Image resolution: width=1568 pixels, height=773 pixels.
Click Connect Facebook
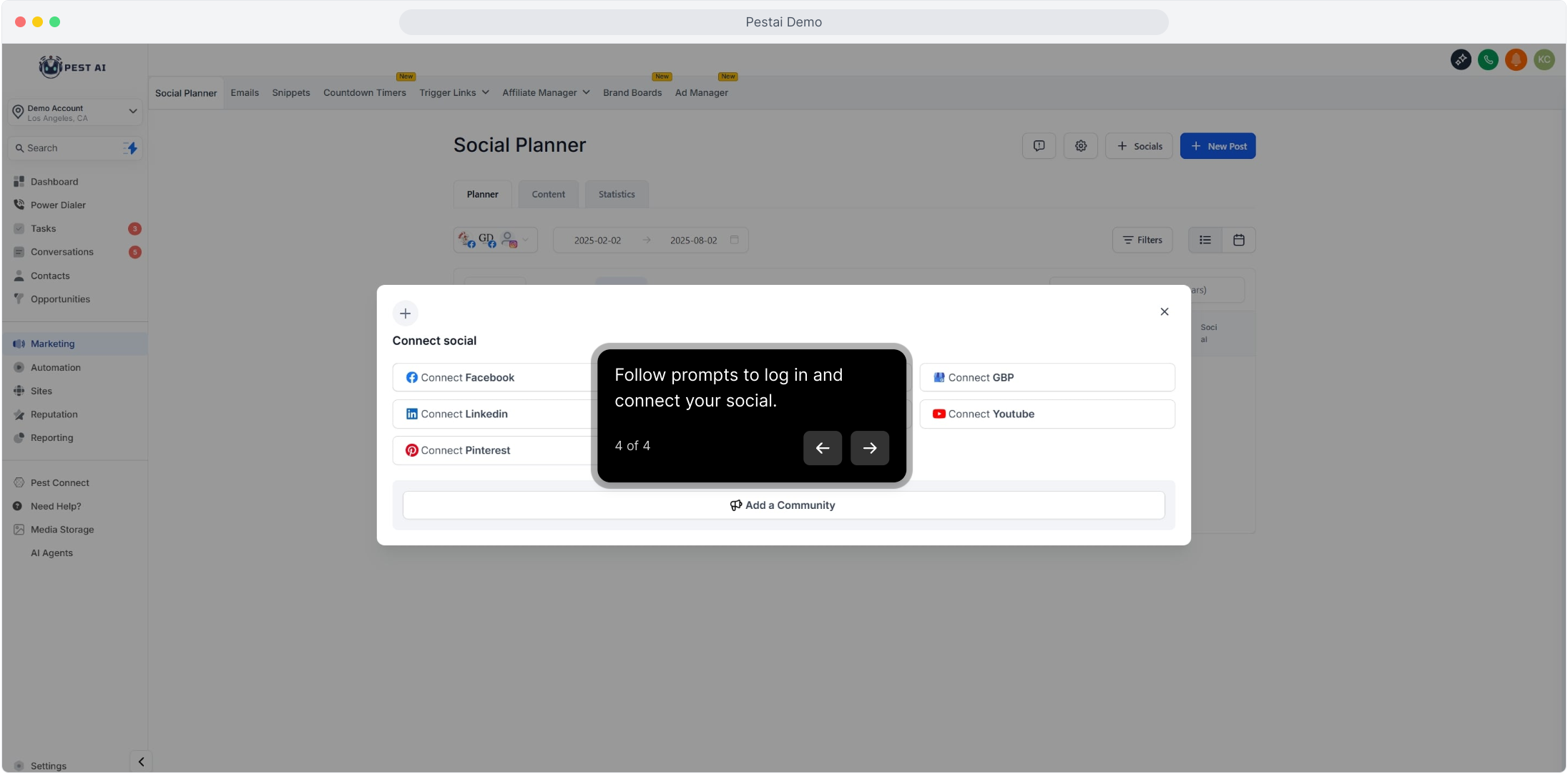point(493,377)
